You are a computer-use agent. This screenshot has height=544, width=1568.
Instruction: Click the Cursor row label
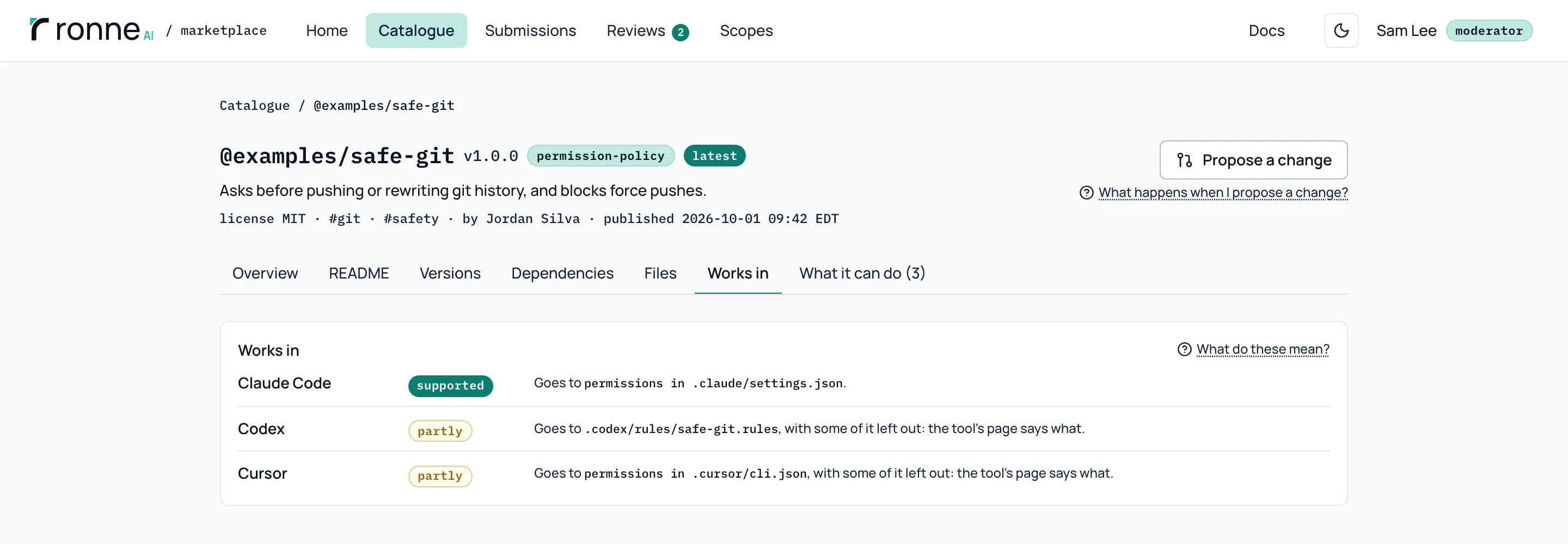coord(262,473)
